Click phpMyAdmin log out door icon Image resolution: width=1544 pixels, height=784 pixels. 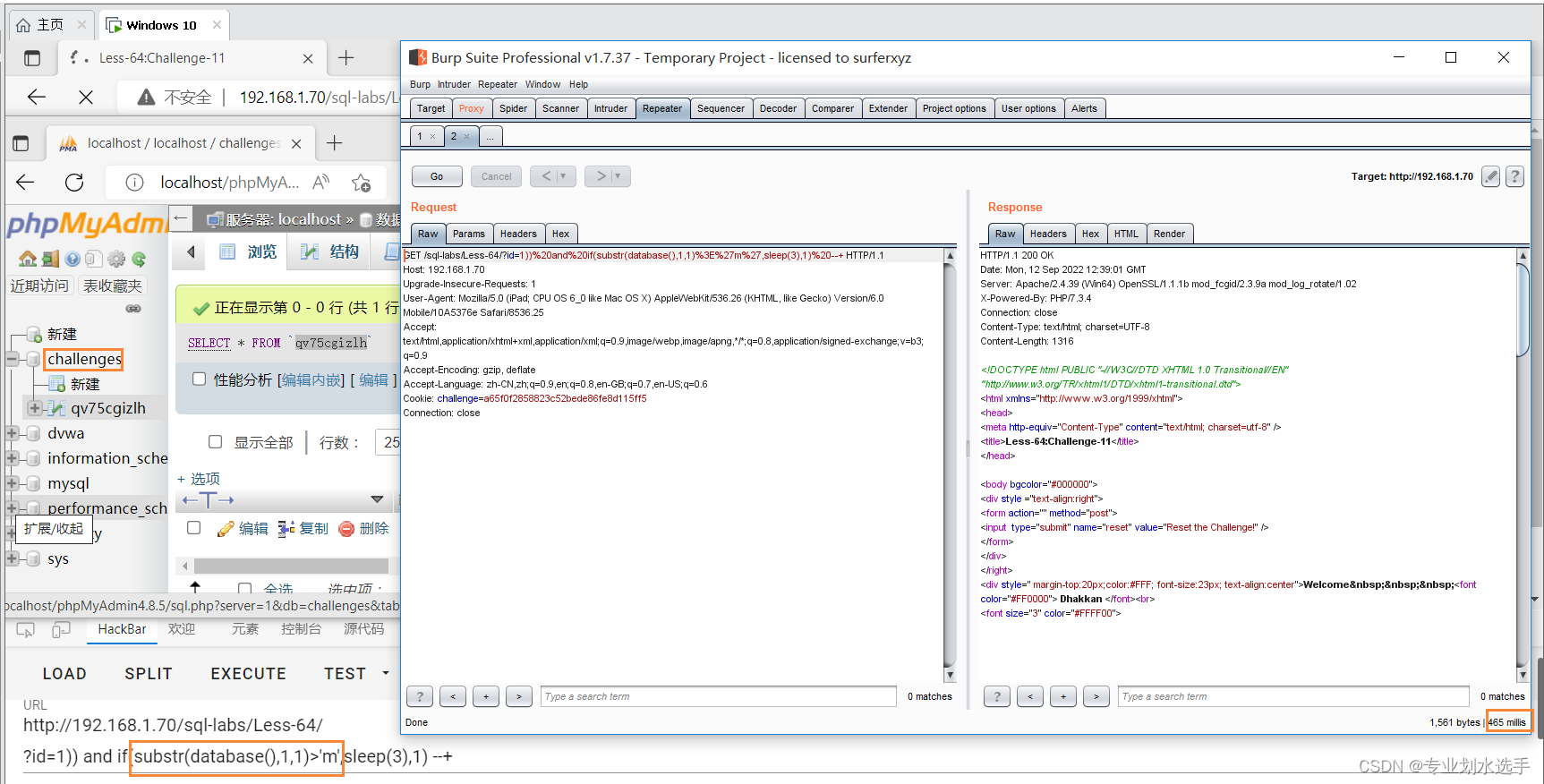click(x=50, y=260)
